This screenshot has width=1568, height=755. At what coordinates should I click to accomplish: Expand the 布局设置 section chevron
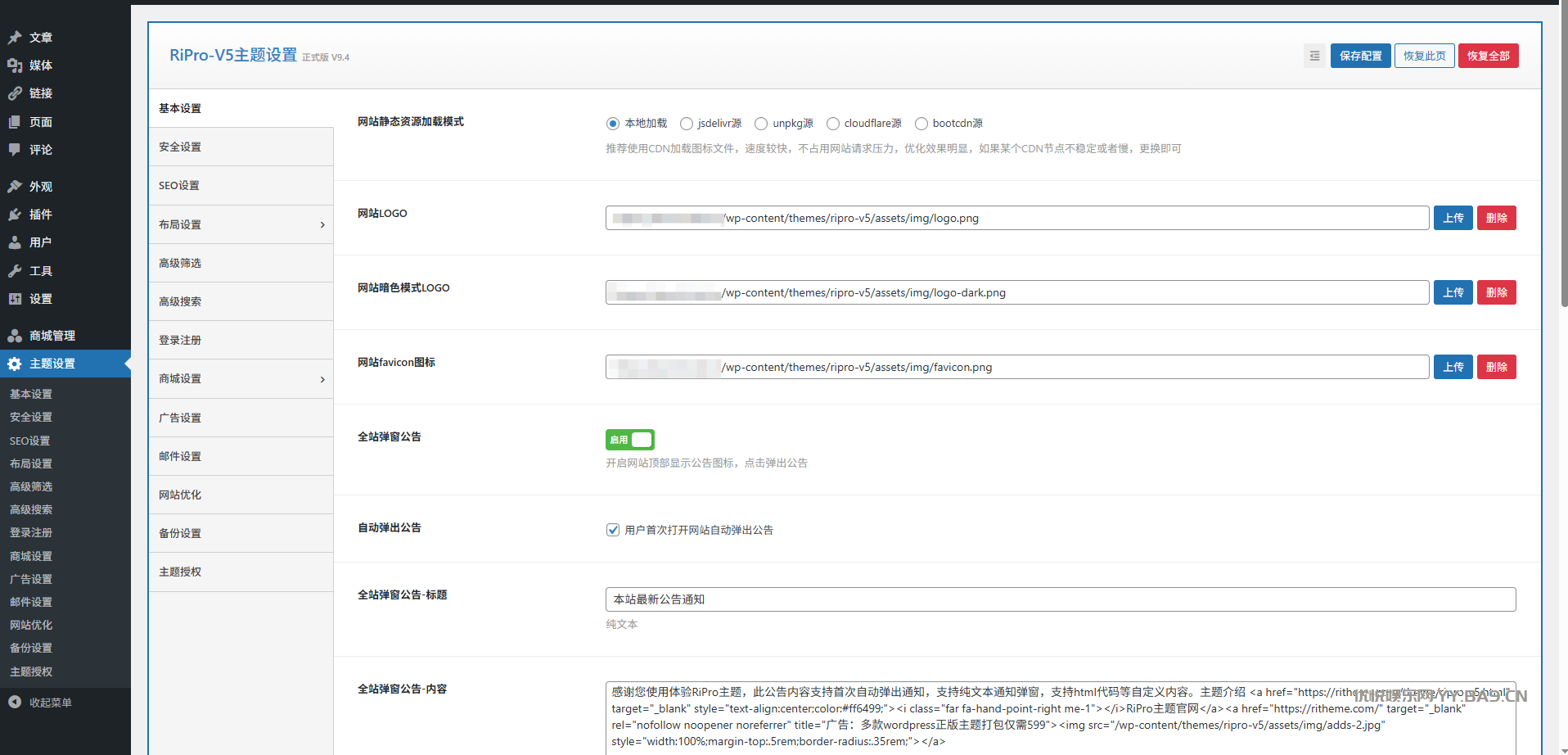322,225
